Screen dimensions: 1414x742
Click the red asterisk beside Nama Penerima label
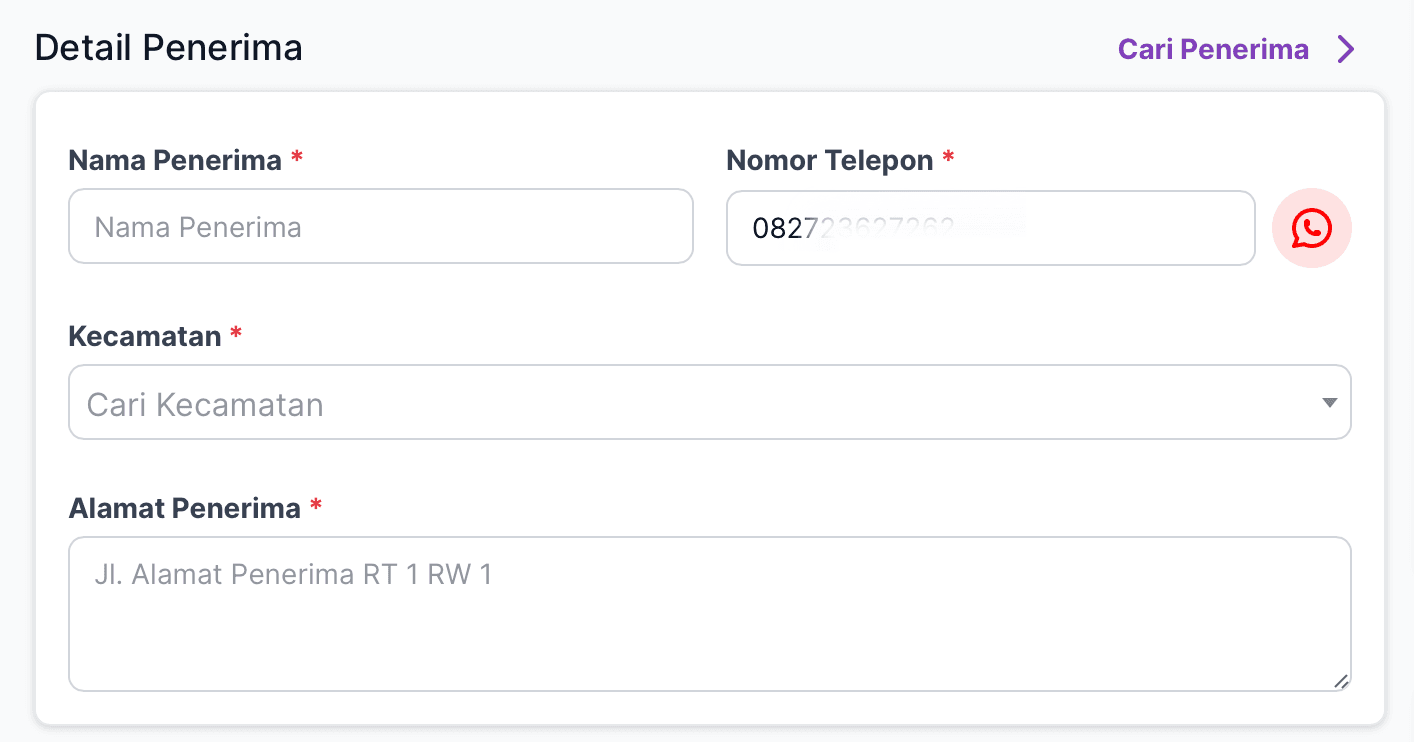[297, 159]
